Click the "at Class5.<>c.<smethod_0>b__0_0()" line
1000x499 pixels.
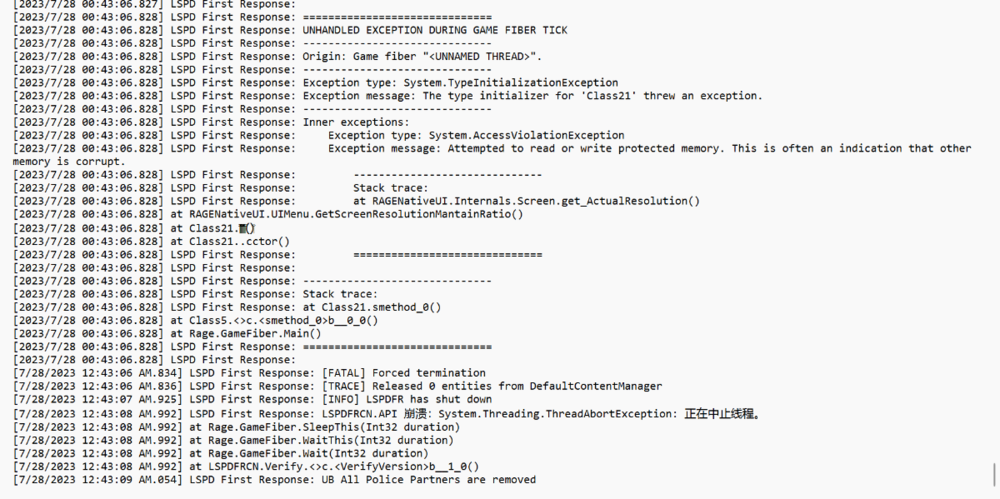click(273, 320)
